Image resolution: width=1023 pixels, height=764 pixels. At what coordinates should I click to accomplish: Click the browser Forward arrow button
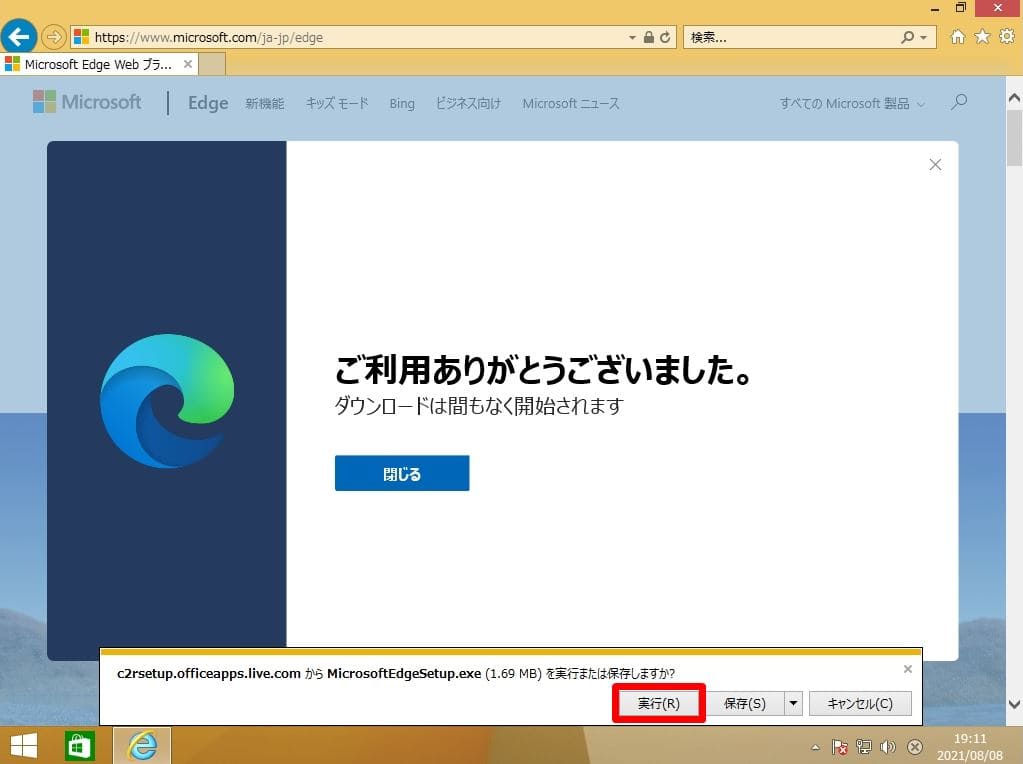pos(53,37)
